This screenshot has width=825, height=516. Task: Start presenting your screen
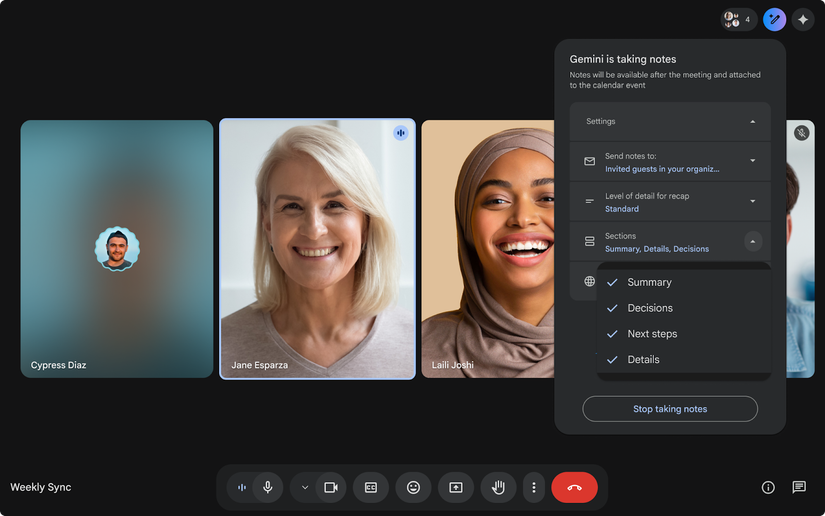[x=455, y=487]
